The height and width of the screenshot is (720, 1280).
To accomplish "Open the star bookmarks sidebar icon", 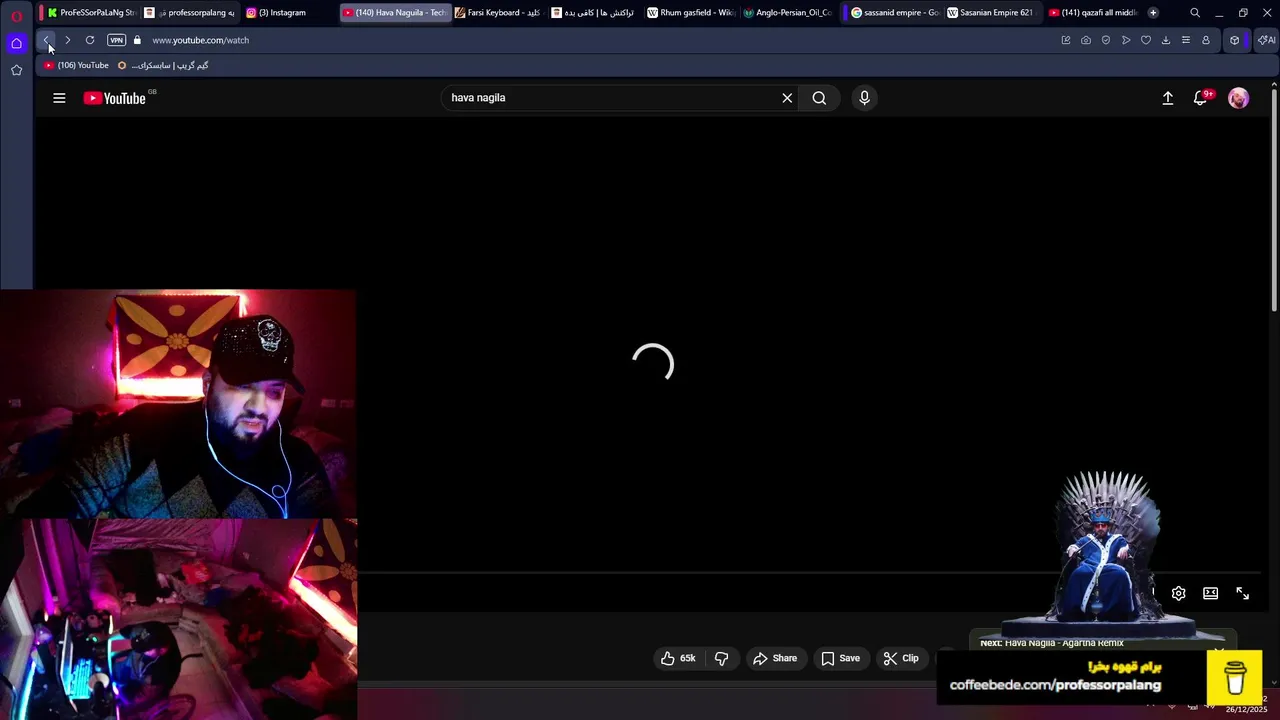I will [16, 70].
